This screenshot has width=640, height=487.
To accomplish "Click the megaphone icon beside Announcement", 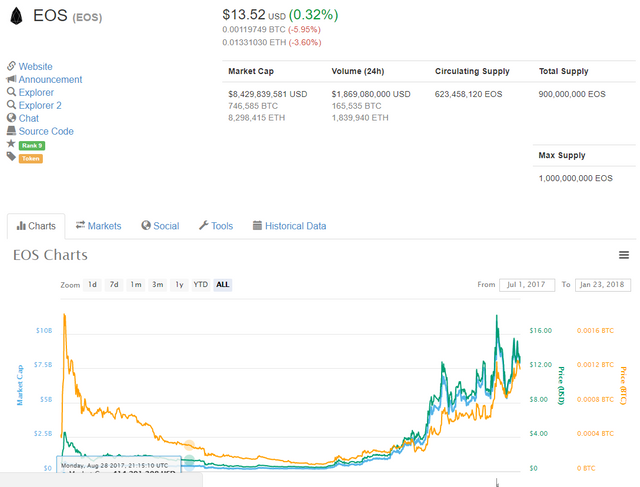I will pyautogui.click(x=11, y=79).
